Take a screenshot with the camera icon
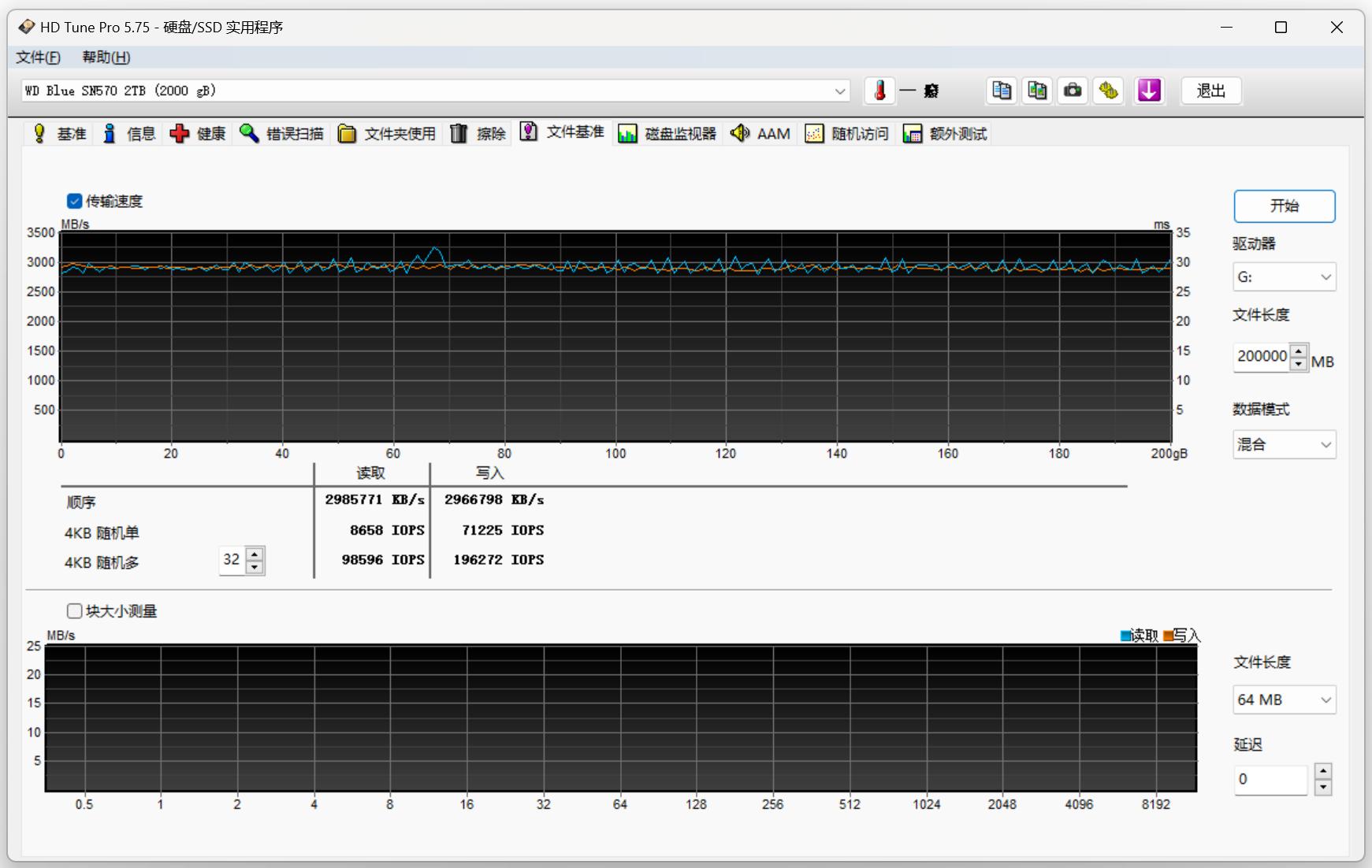The width and height of the screenshot is (1372, 868). tap(1073, 91)
